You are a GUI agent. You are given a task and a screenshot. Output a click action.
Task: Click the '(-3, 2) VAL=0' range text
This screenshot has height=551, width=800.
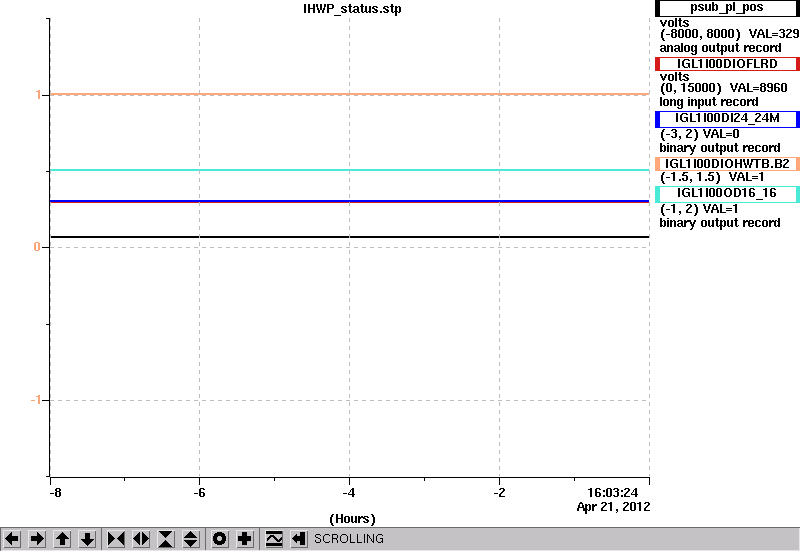point(699,134)
